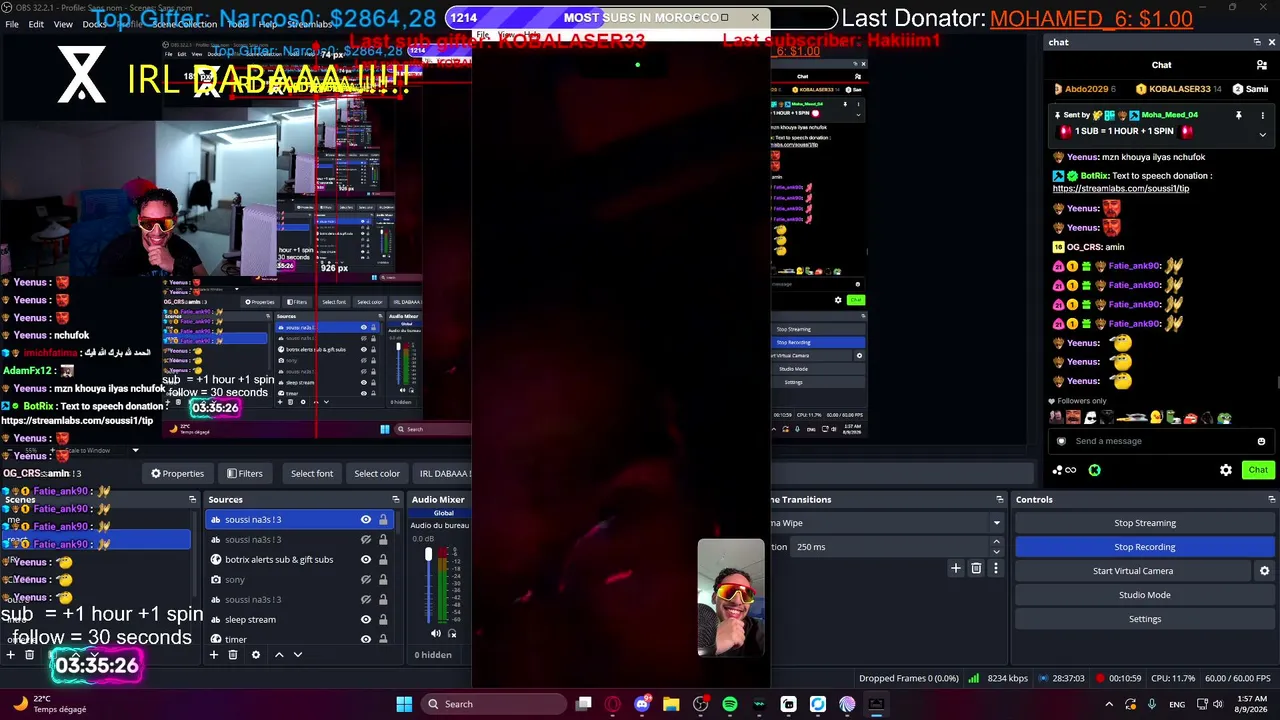Open virtual camera configuration gear
Image resolution: width=1280 pixels, height=720 pixels.
pyautogui.click(x=1264, y=571)
